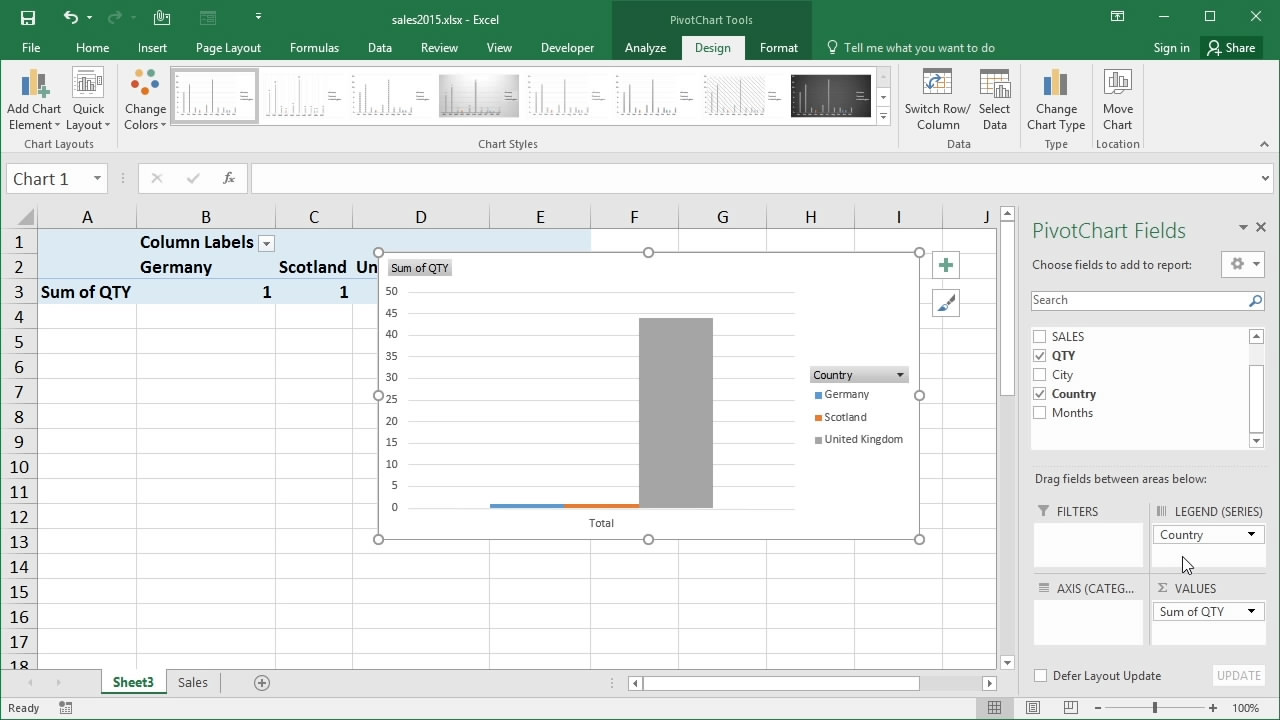The height and width of the screenshot is (720, 1280).
Task: Open Change Chart Type dialog
Action: click(x=1055, y=87)
